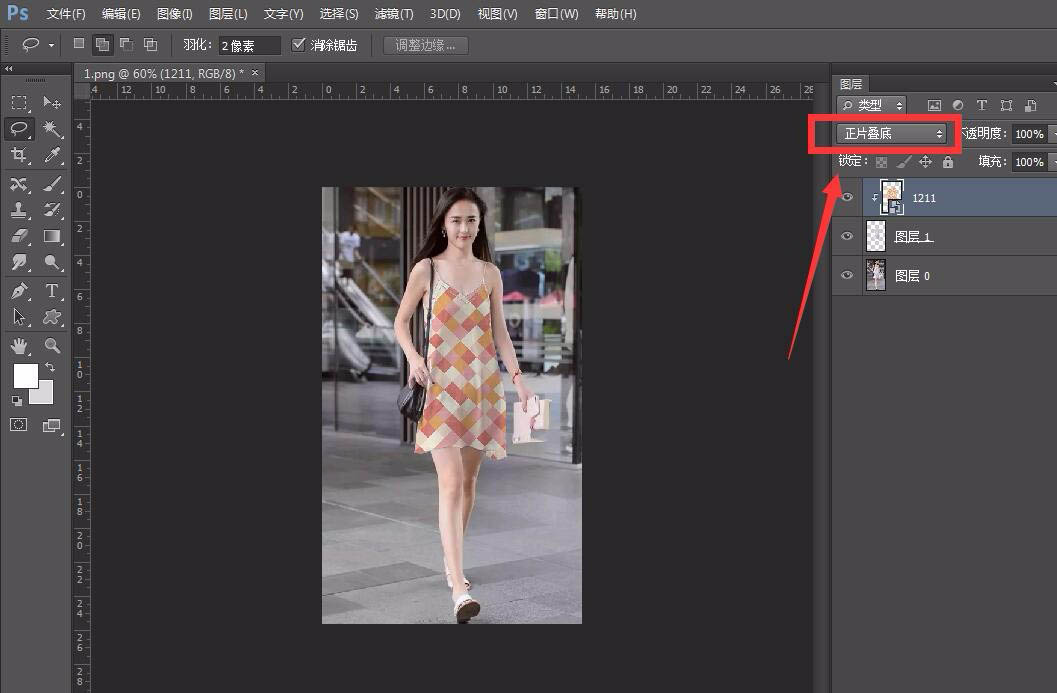Open the layer filter type dropdown
Viewport: 1057px width, 693px height.
(x=872, y=105)
